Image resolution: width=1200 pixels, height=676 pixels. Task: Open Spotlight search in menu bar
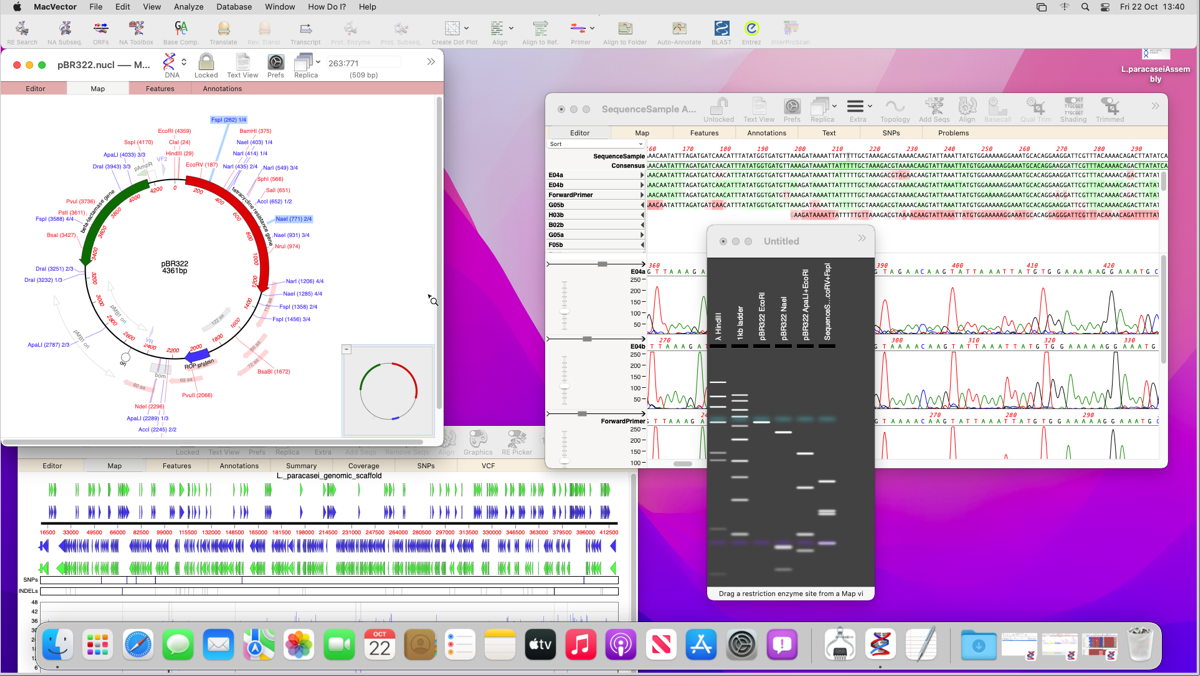click(1085, 7)
